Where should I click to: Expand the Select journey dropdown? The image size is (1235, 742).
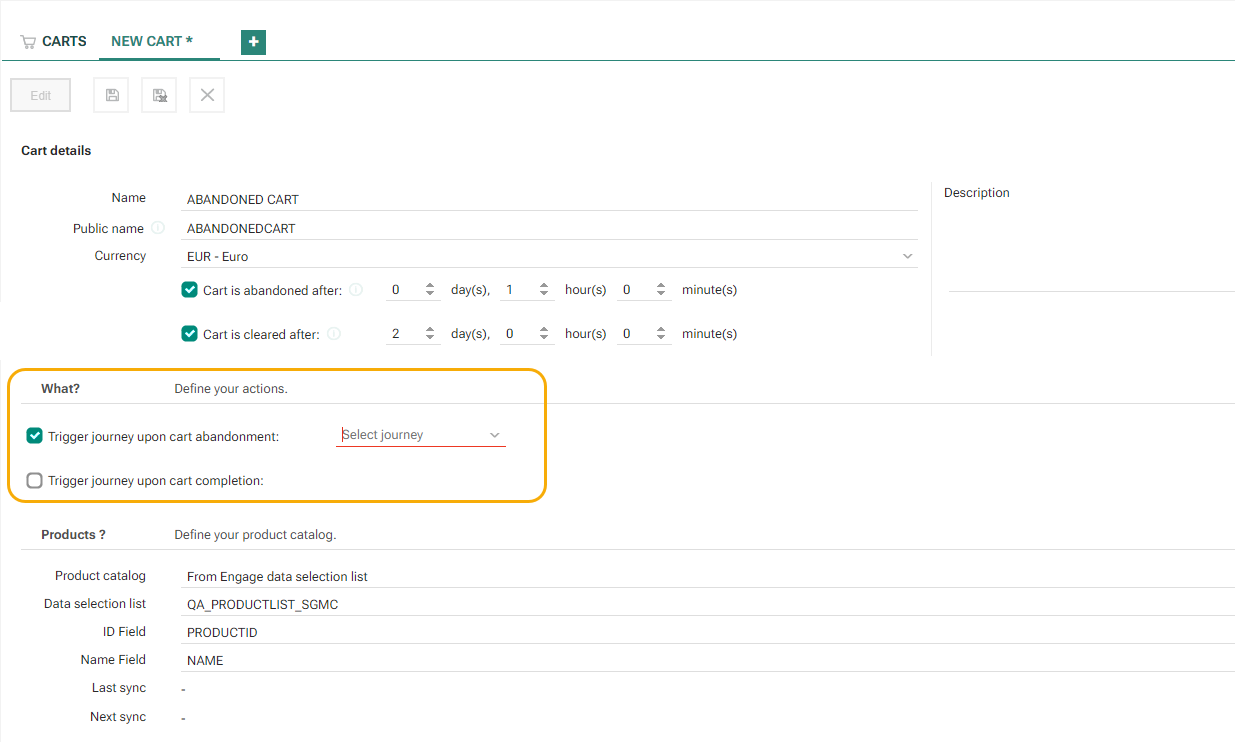point(421,435)
